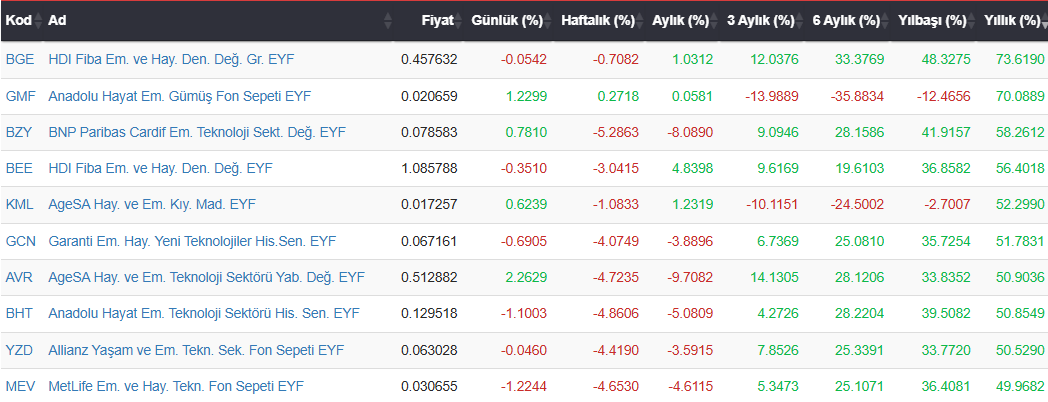Open the BEE fund code link
1048x402 pixels.
pos(18,169)
